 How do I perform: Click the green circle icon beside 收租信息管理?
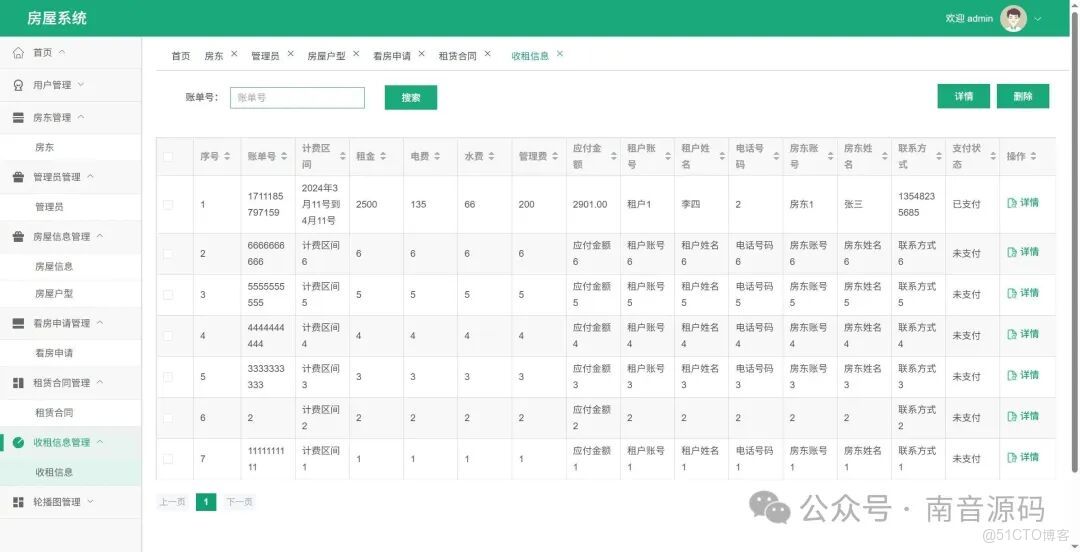pyautogui.click(x=19, y=442)
